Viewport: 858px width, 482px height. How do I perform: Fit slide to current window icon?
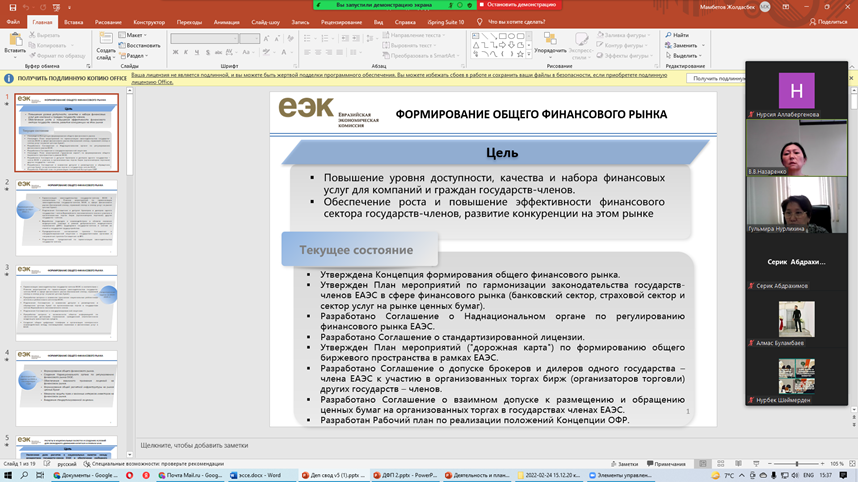(x=852, y=463)
